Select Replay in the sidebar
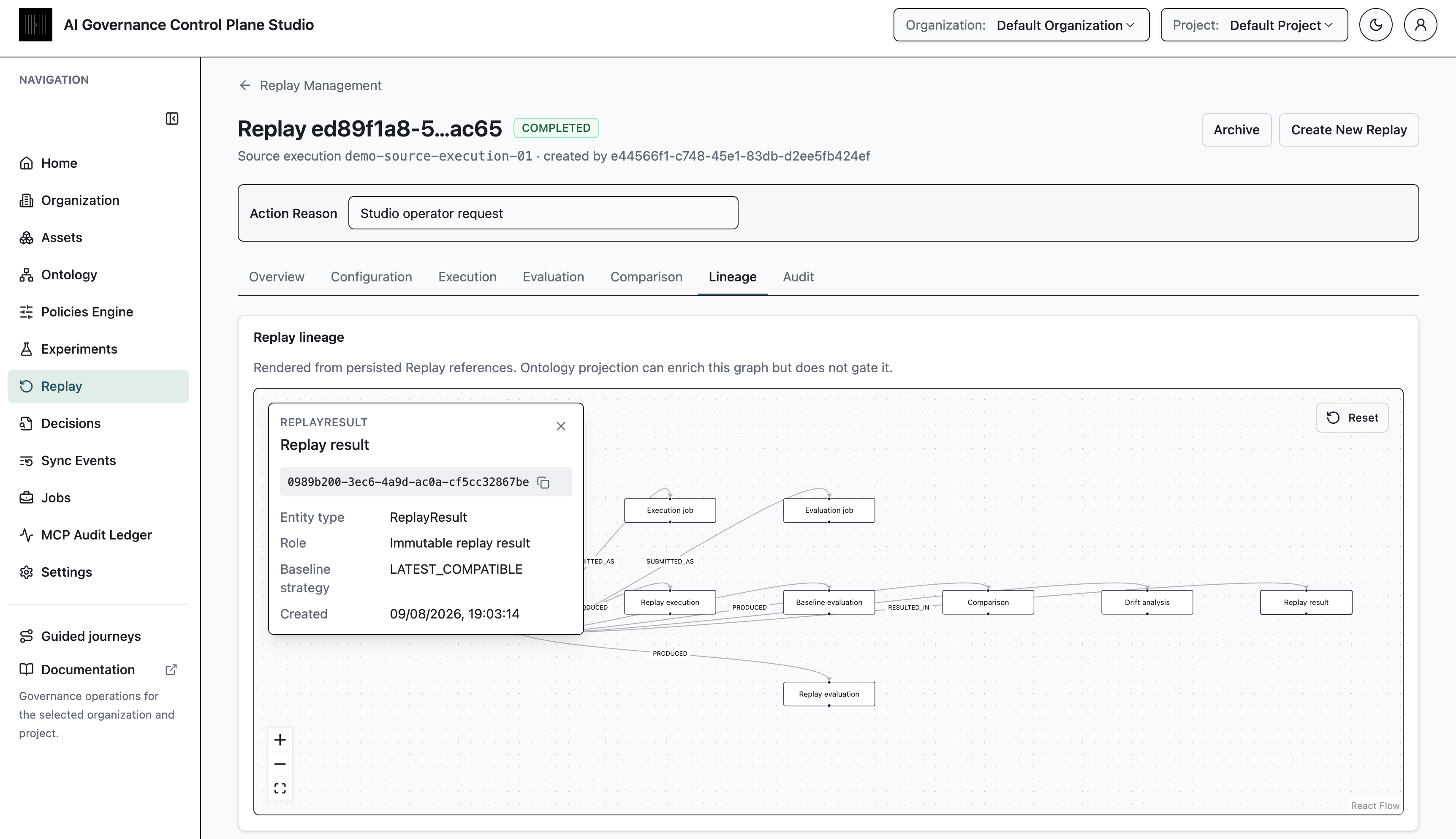1456x839 pixels. (x=98, y=386)
